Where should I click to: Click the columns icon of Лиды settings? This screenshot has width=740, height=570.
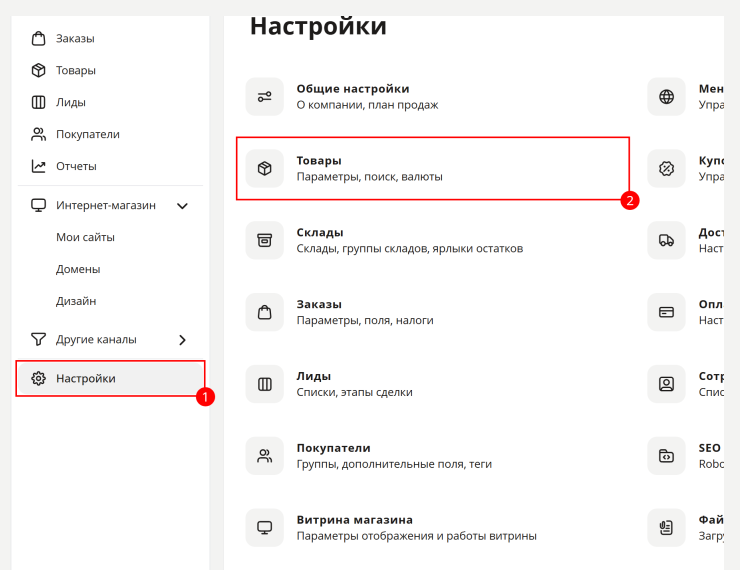(265, 384)
